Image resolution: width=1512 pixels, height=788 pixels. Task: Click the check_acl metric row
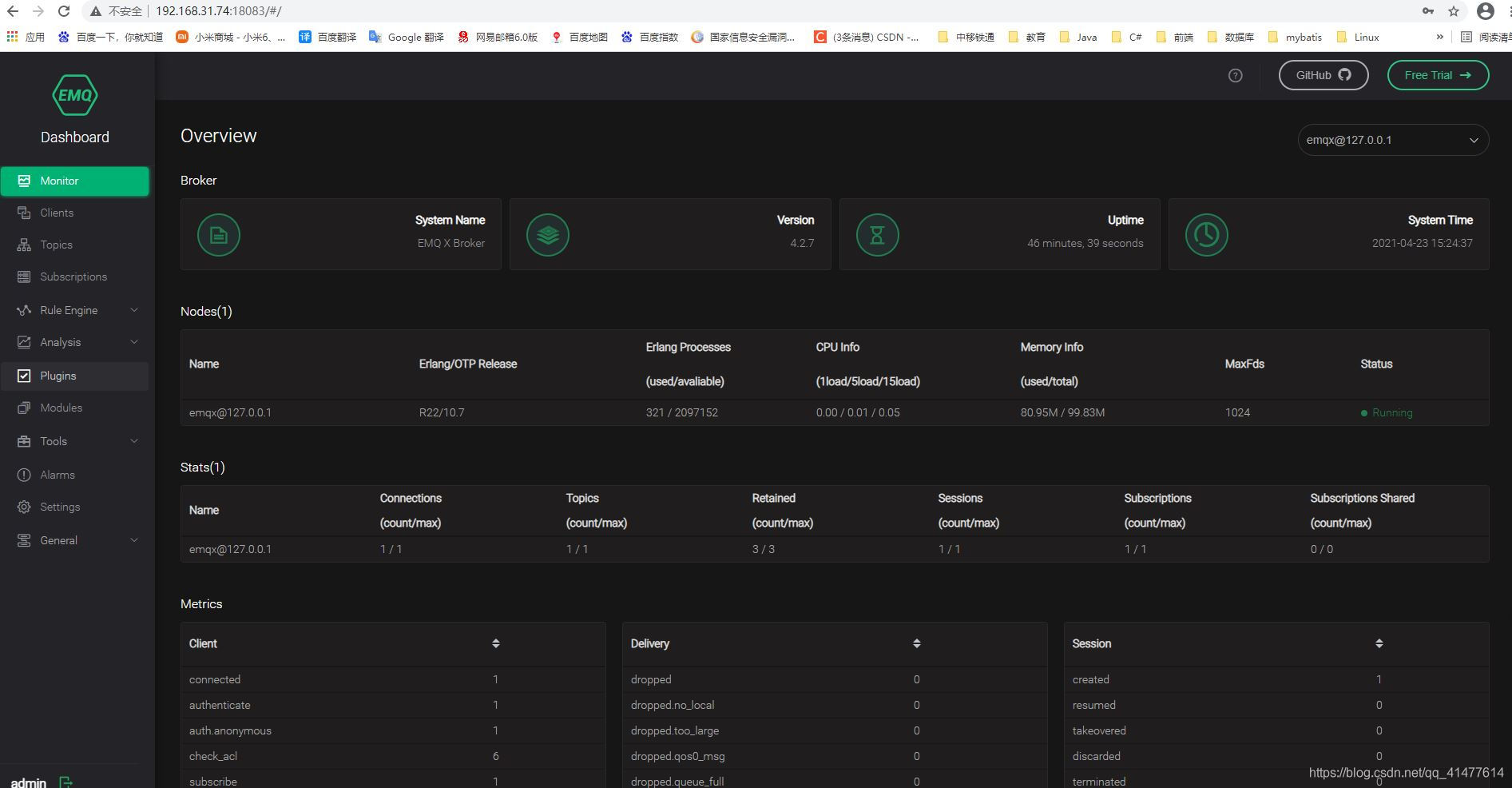(x=393, y=756)
